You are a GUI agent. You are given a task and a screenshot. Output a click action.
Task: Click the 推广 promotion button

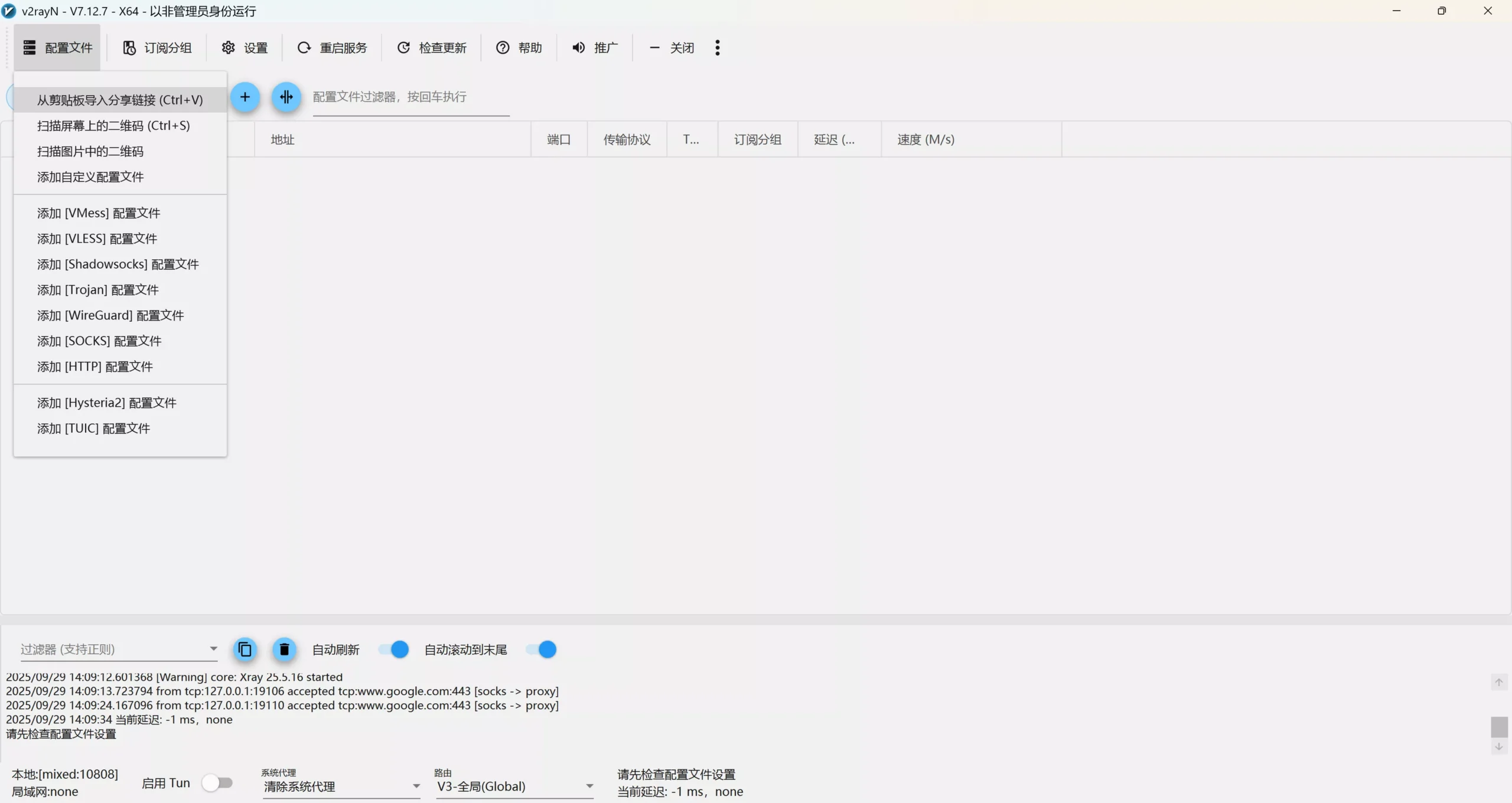(x=595, y=48)
